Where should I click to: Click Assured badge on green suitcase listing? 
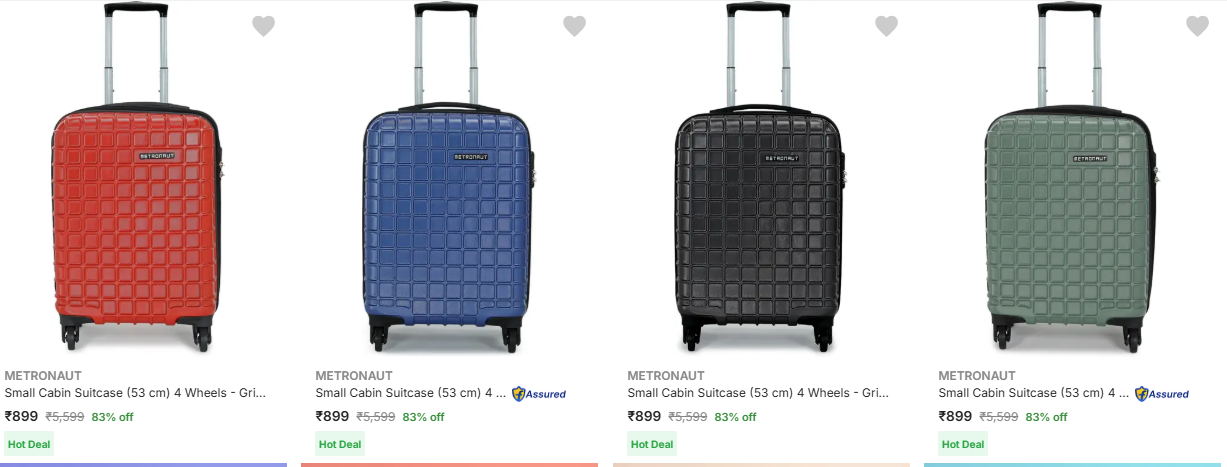point(1162,394)
